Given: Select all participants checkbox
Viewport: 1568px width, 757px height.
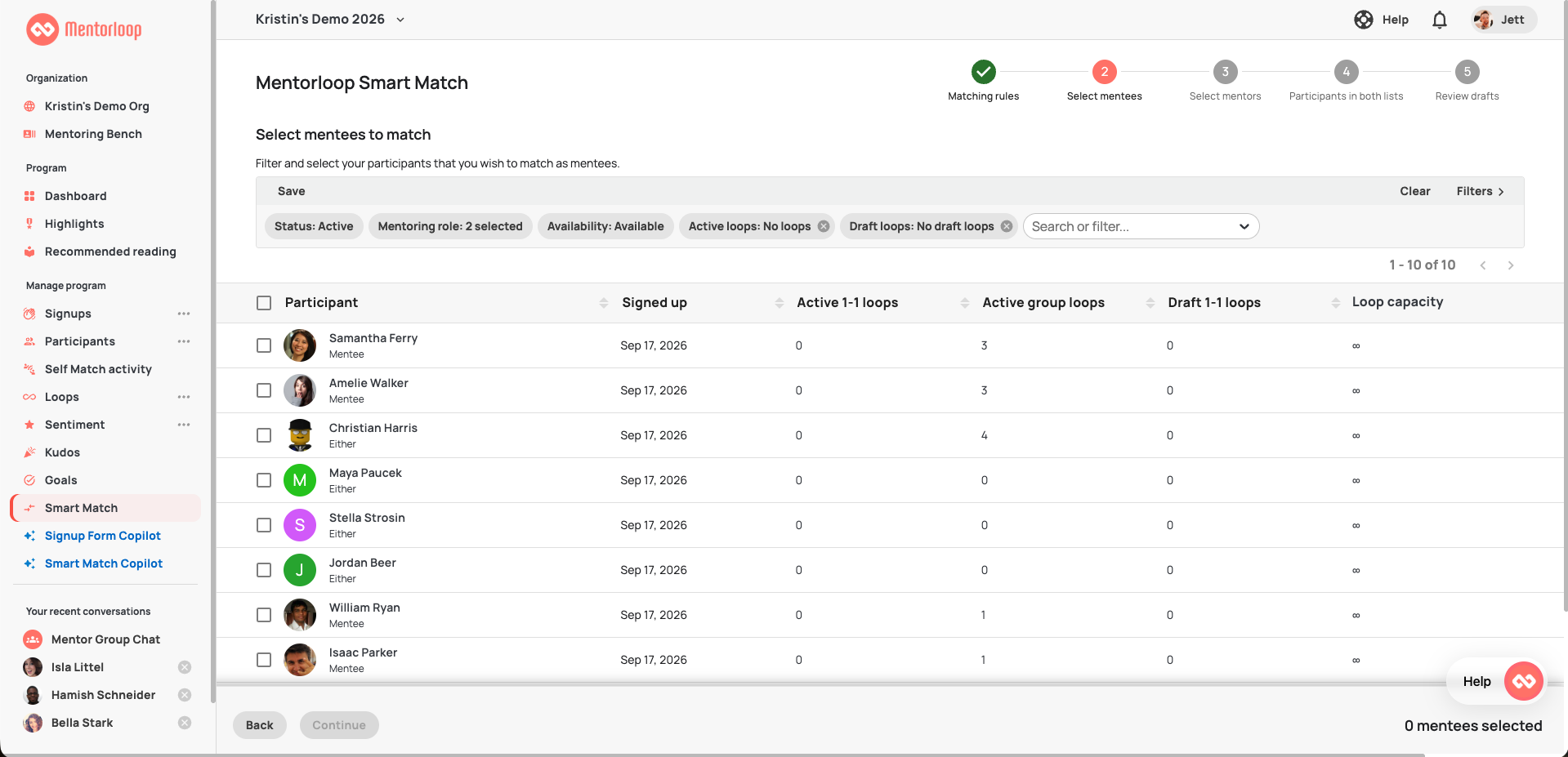Looking at the screenshot, I should coord(264,303).
